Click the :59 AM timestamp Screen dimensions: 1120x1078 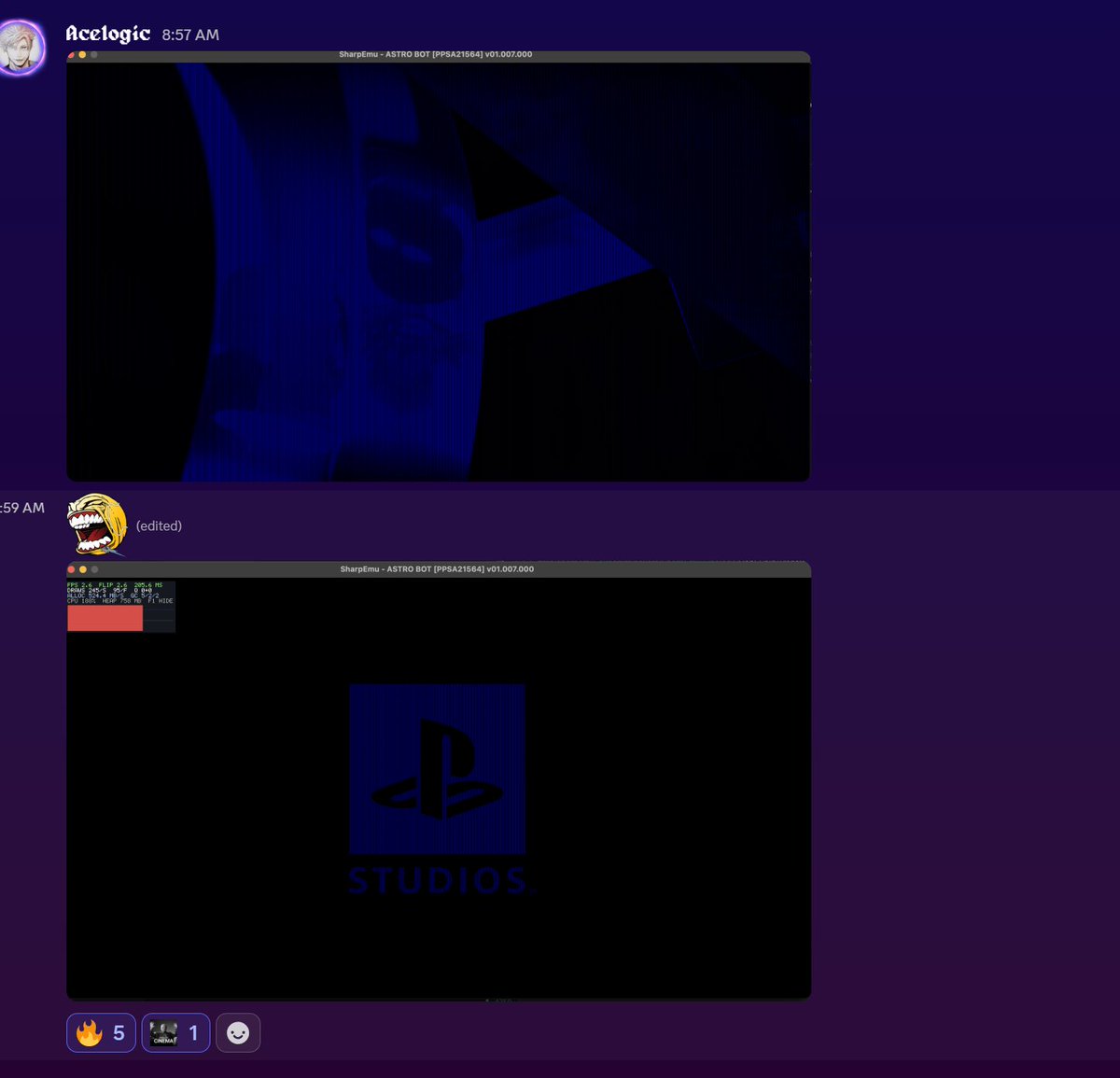click(x=22, y=508)
